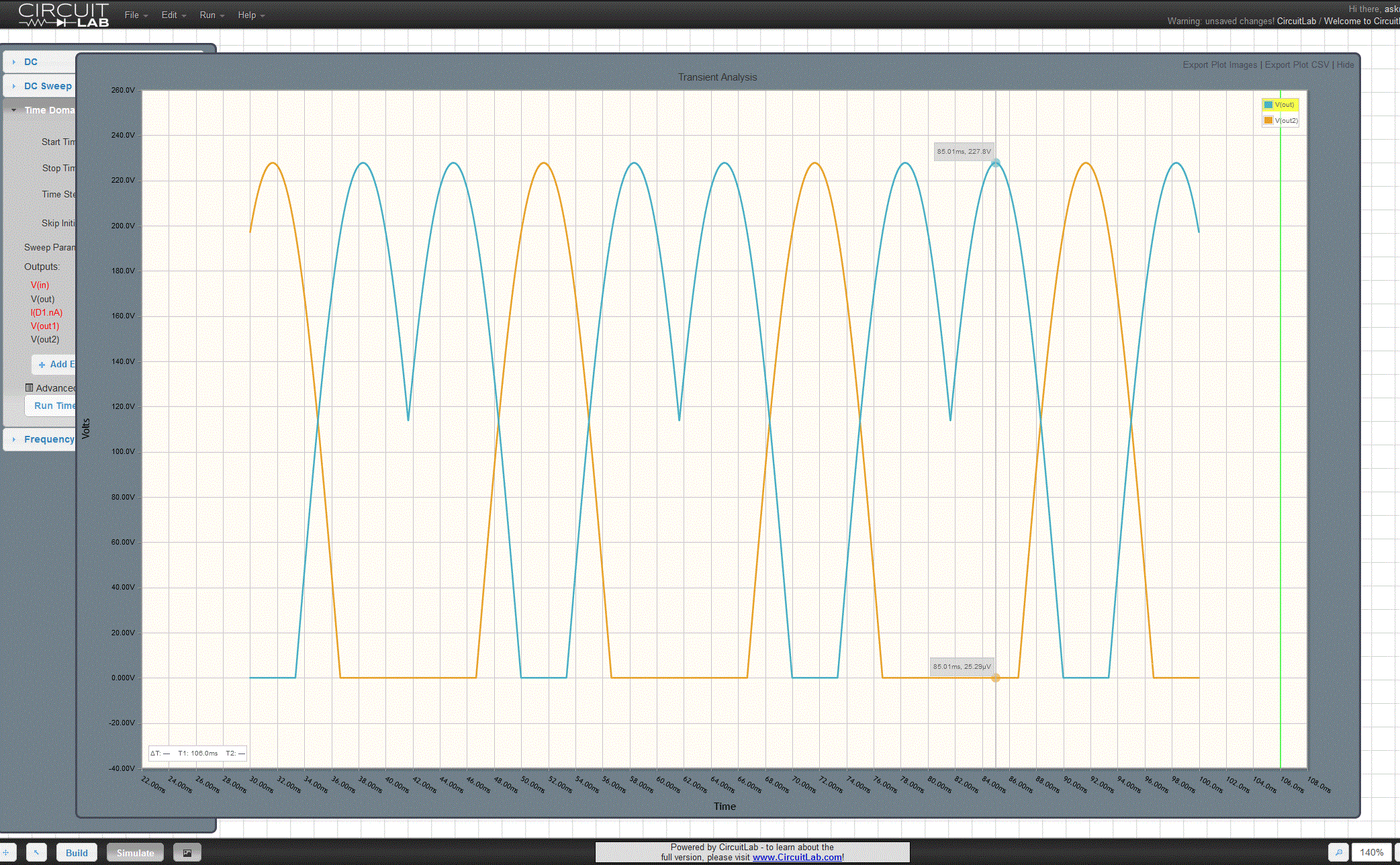The height and width of the screenshot is (865, 1400).
Task: Open the www.CircuitLab.com link
Action: (x=797, y=858)
